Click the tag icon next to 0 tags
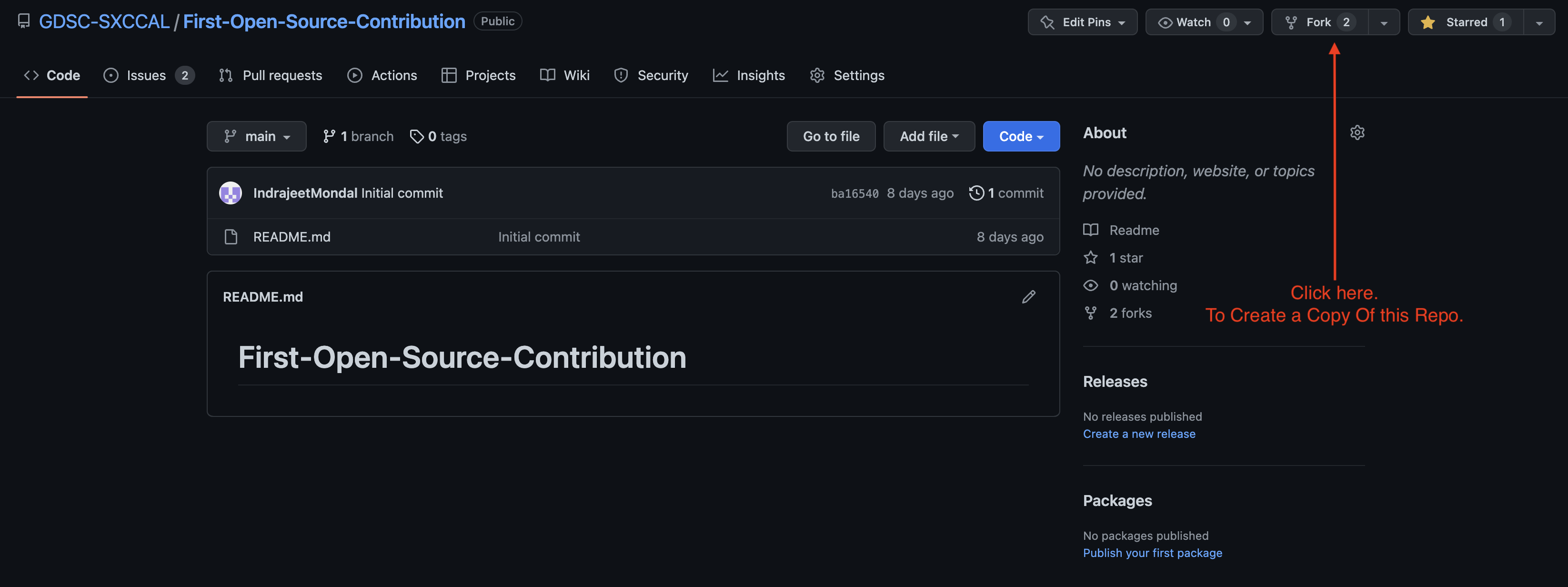The width and height of the screenshot is (1568, 587). [416, 136]
